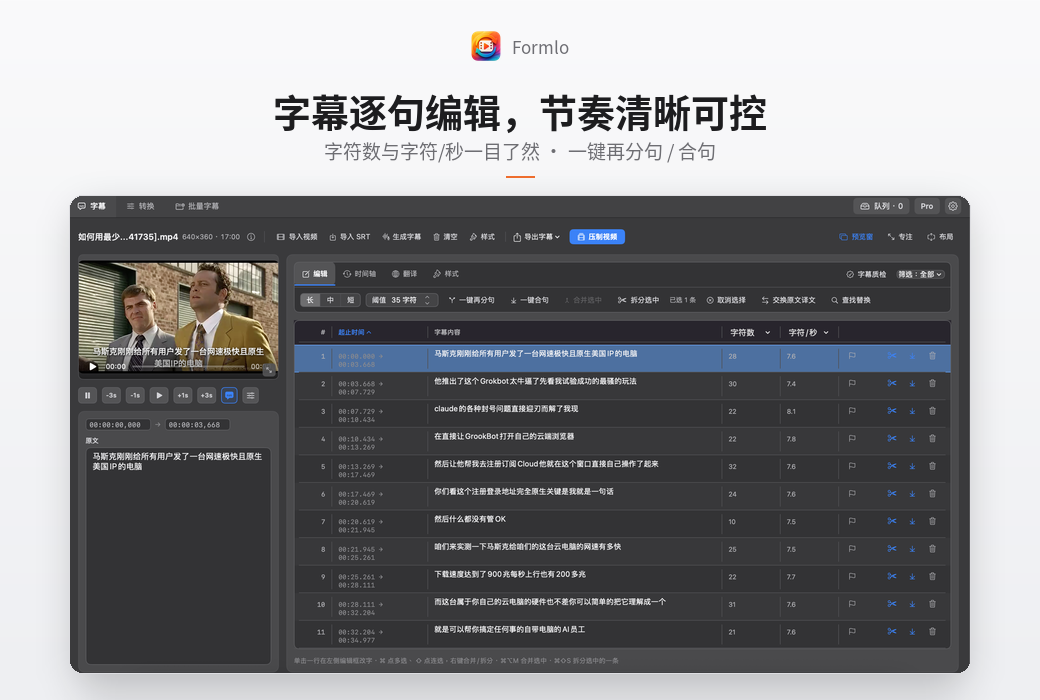Open the 队列 · 0 queue button
Image resolution: width=1040 pixels, height=700 pixels.
pyautogui.click(x=881, y=206)
